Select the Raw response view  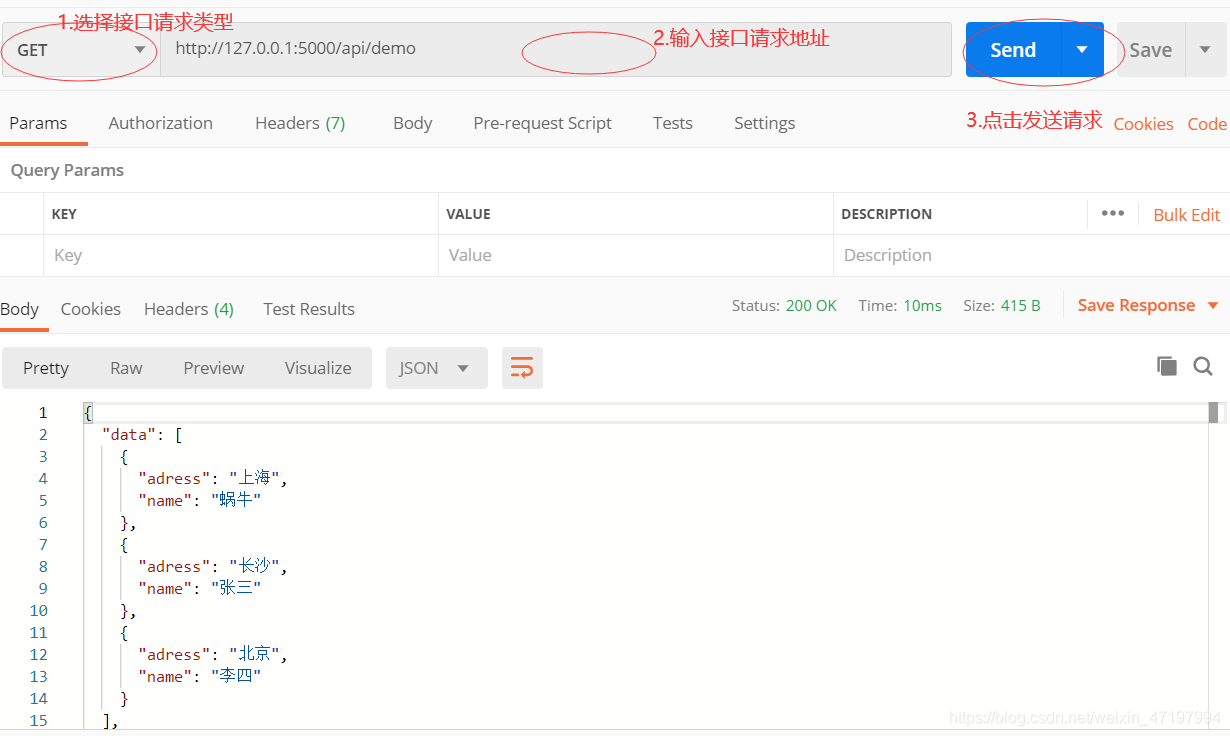point(126,368)
